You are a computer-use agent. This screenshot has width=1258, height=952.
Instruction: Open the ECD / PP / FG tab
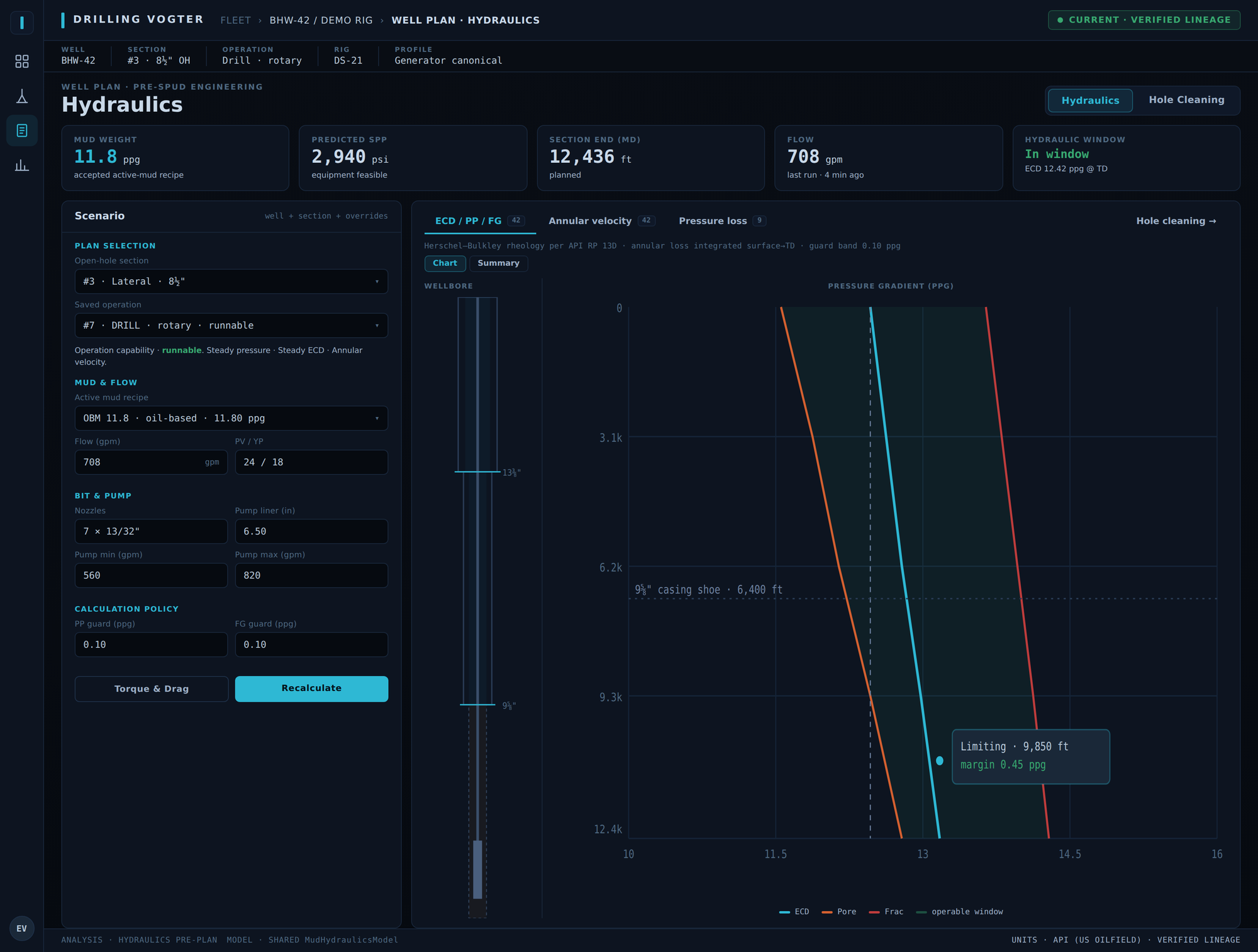pos(480,221)
